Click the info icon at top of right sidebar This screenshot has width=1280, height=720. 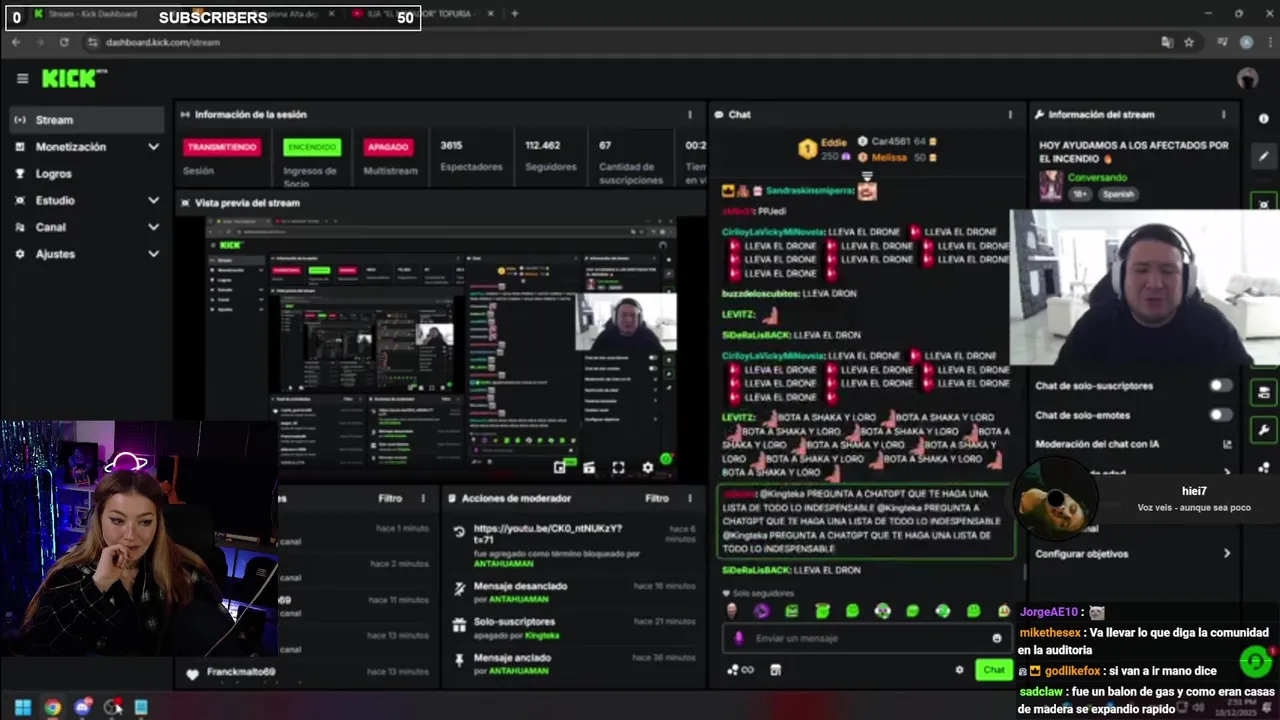pyautogui.click(x=1264, y=118)
